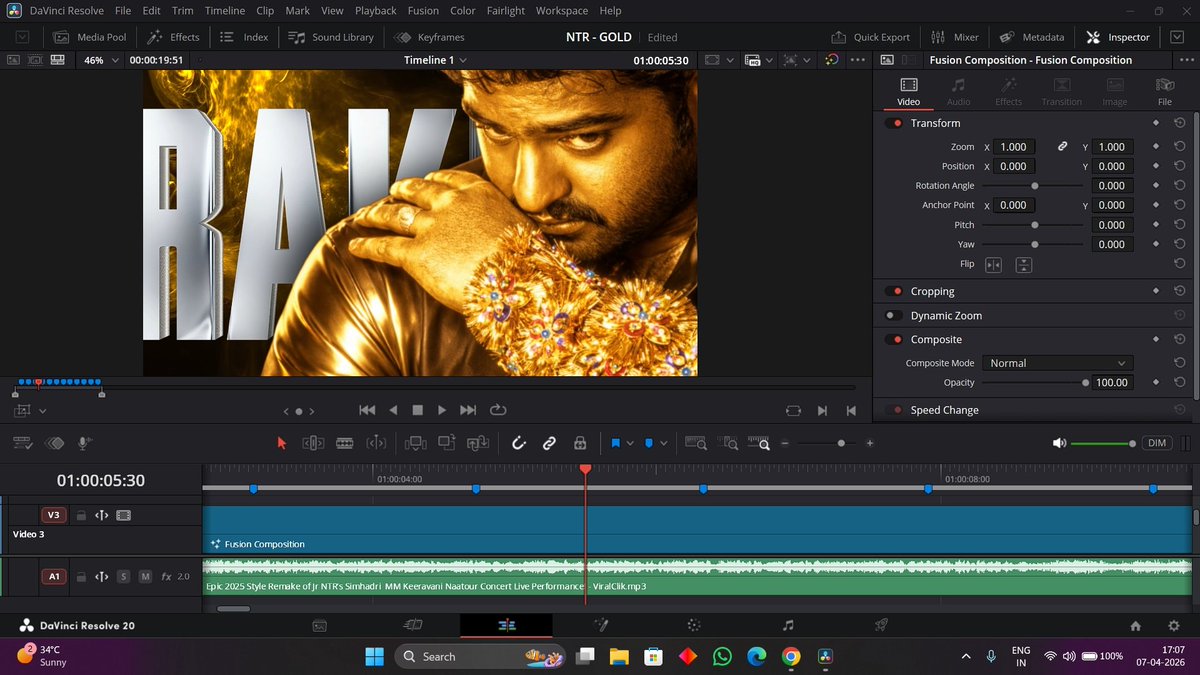The height and width of the screenshot is (675, 1200).
Task: Mute the A1 audio track
Action: tap(145, 576)
